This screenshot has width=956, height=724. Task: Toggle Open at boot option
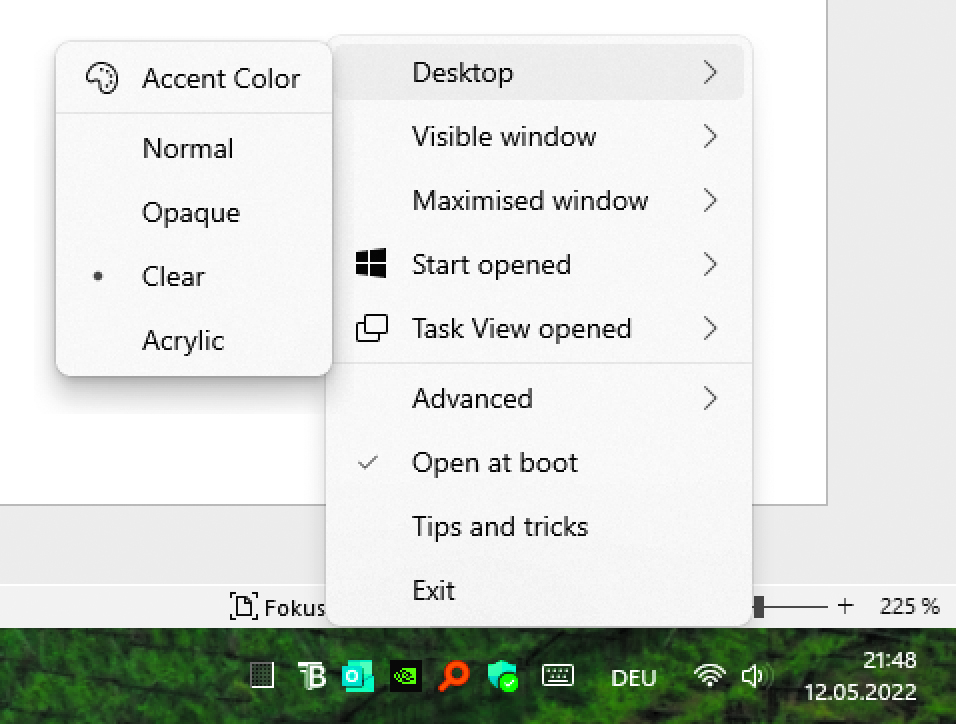[x=539, y=463]
